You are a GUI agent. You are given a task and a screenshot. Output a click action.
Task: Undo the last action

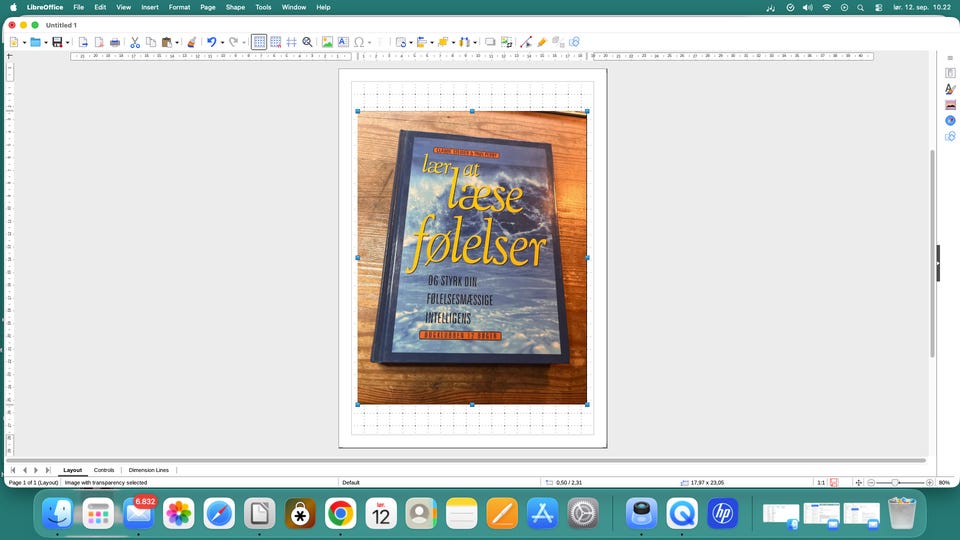pos(212,42)
